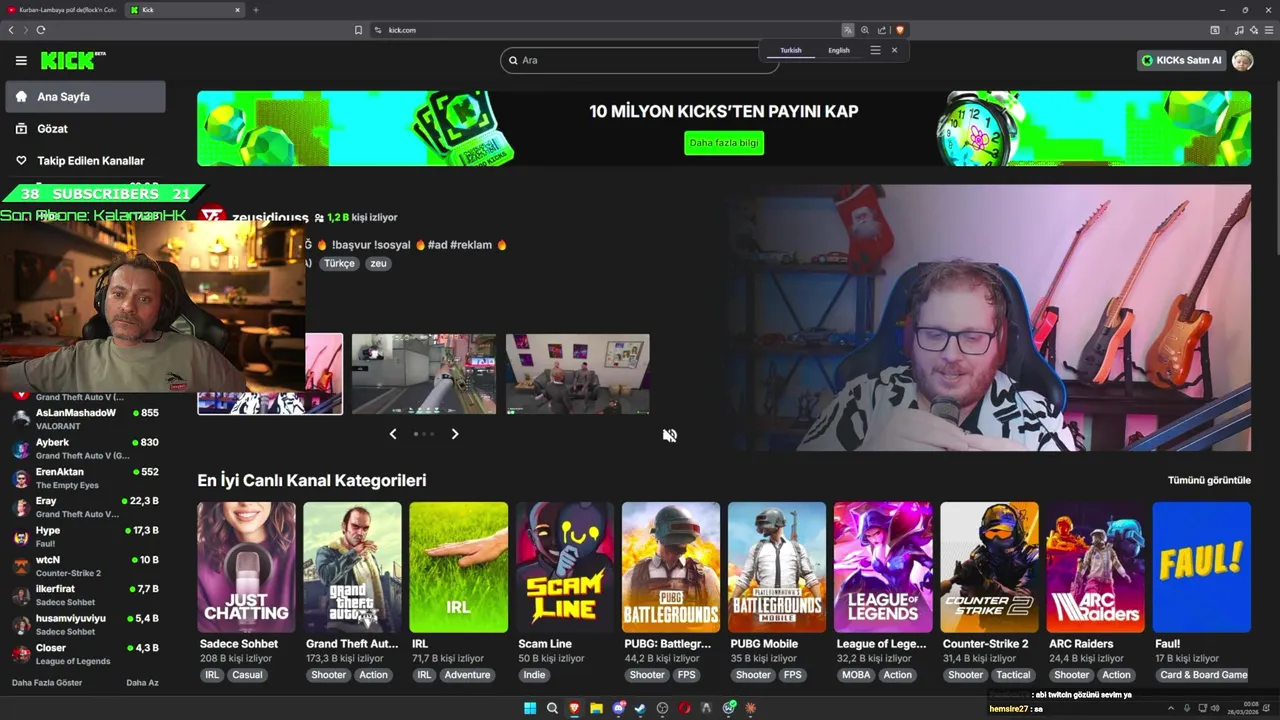1280x720 pixels.
Task: Collapse sidebar list with Daha Az
Action: pyautogui.click(x=142, y=683)
